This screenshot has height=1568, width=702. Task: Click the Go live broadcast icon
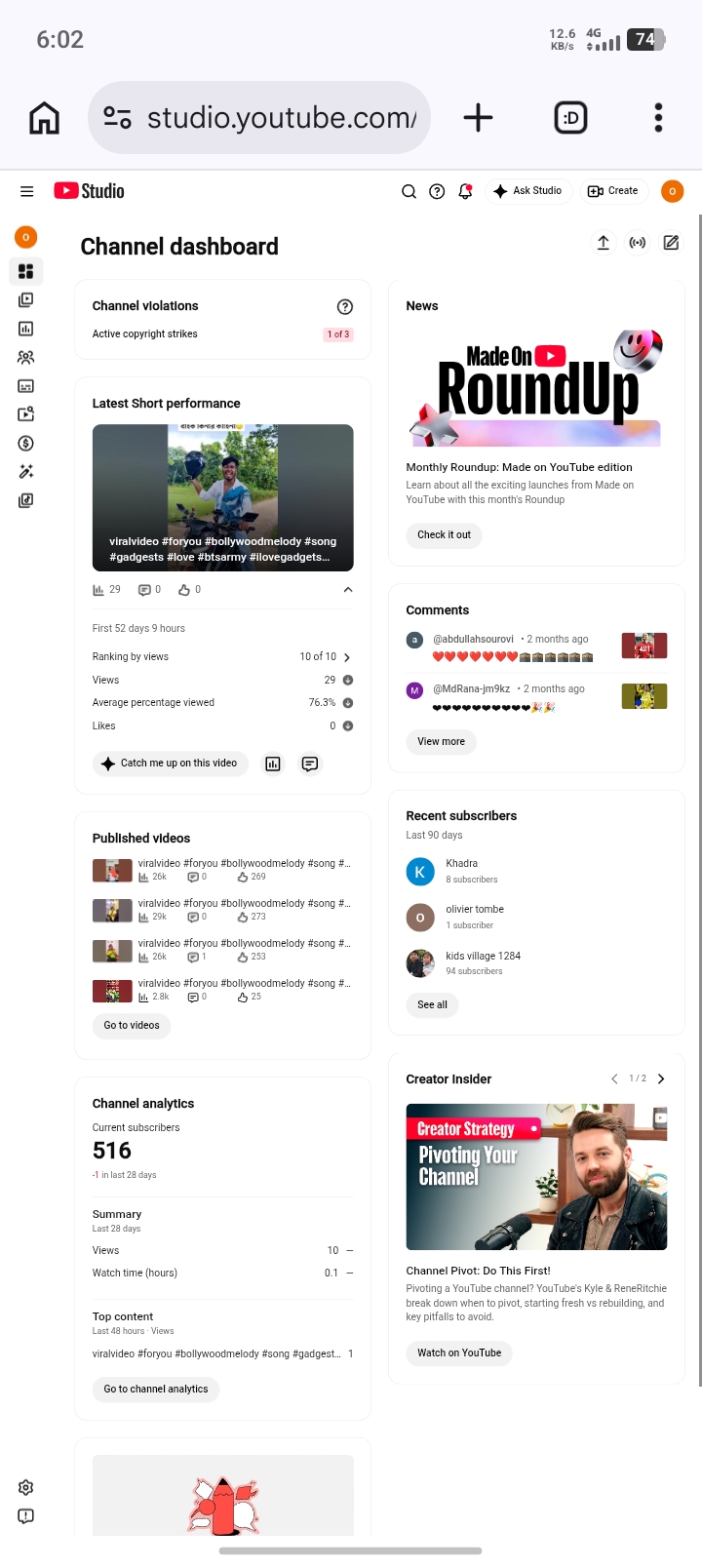638,243
